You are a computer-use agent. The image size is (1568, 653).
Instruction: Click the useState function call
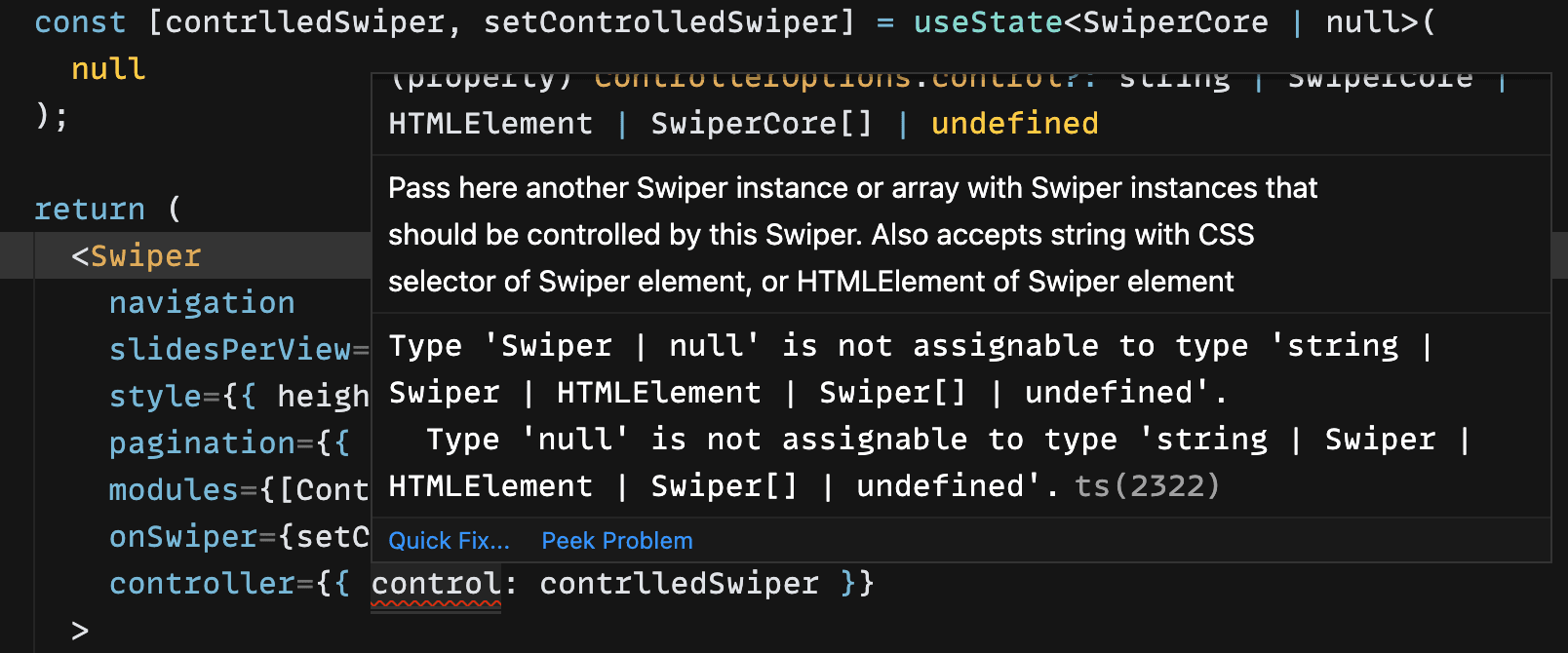[x=988, y=22]
